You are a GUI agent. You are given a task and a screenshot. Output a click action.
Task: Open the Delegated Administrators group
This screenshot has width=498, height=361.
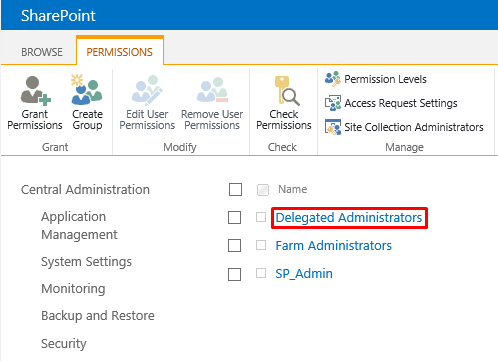pos(349,218)
